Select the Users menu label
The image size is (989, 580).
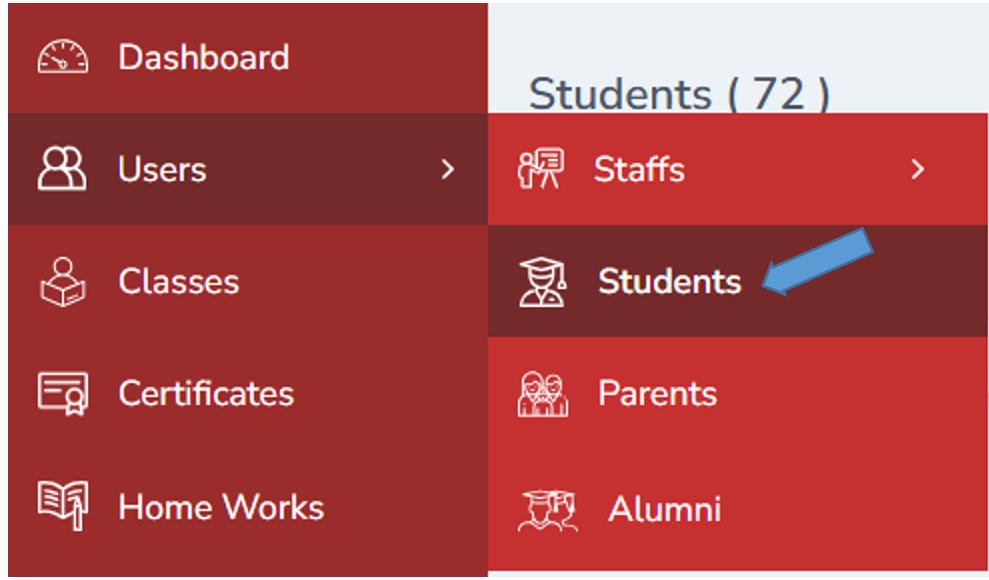(x=162, y=169)
